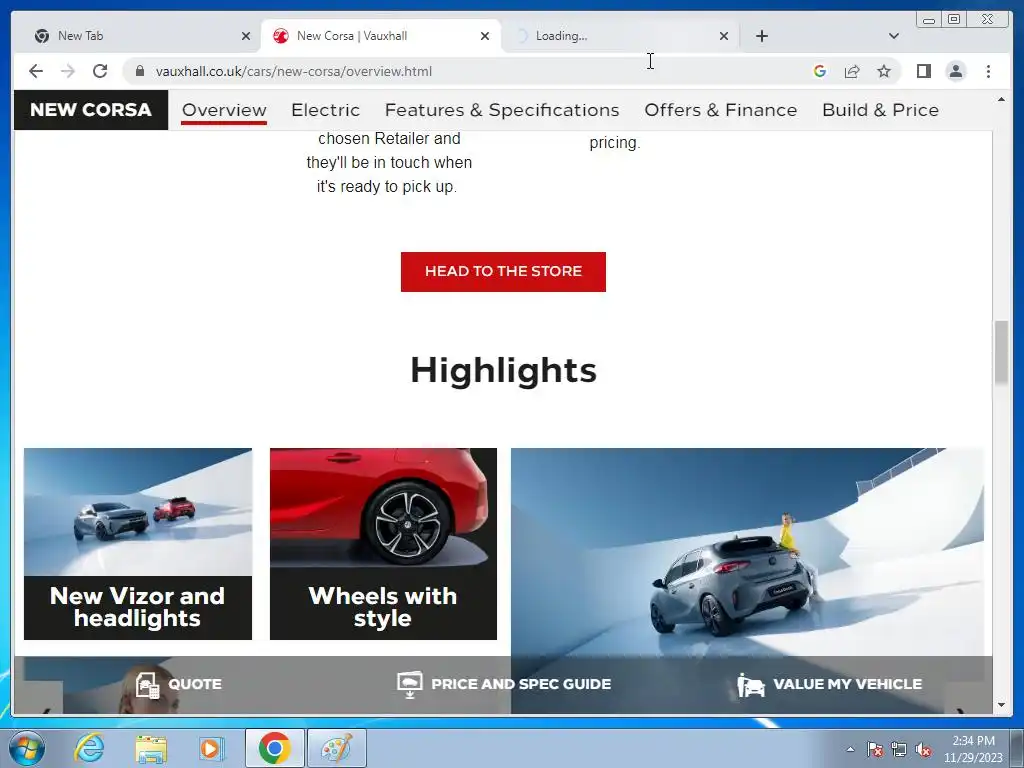The height and width of the screenshot is (768, 1024).
Task: Open Windows Explorer from taskbar
Action: 151,748
